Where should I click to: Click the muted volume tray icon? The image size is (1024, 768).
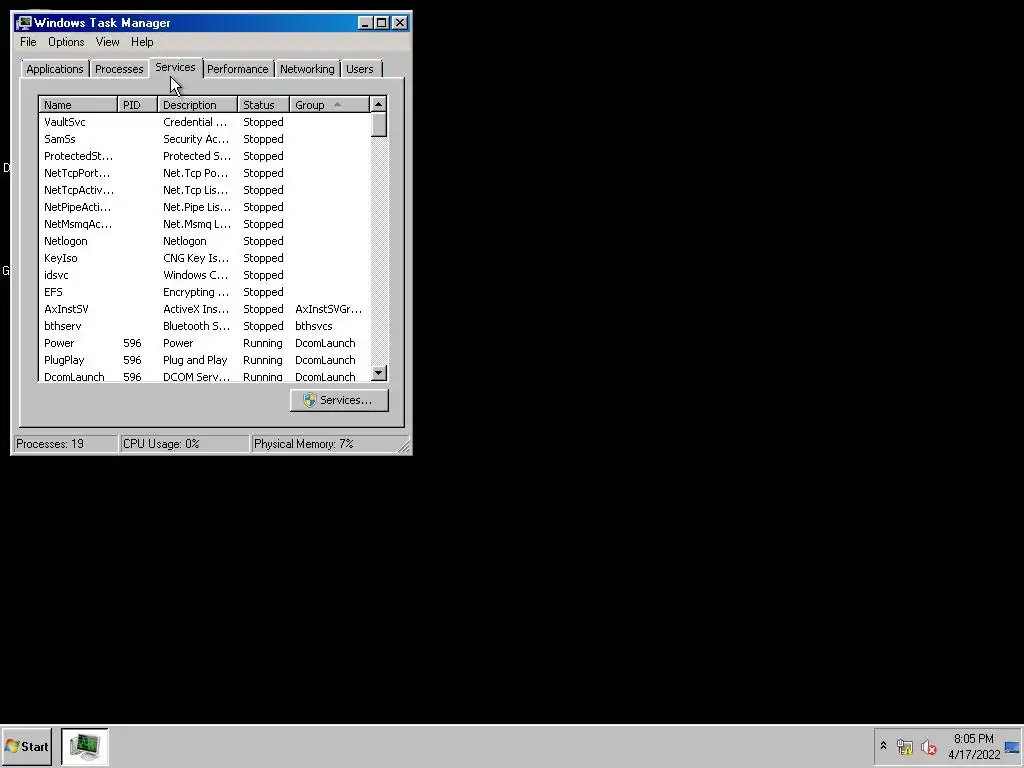pyautogui.click(x=928, y=746)
